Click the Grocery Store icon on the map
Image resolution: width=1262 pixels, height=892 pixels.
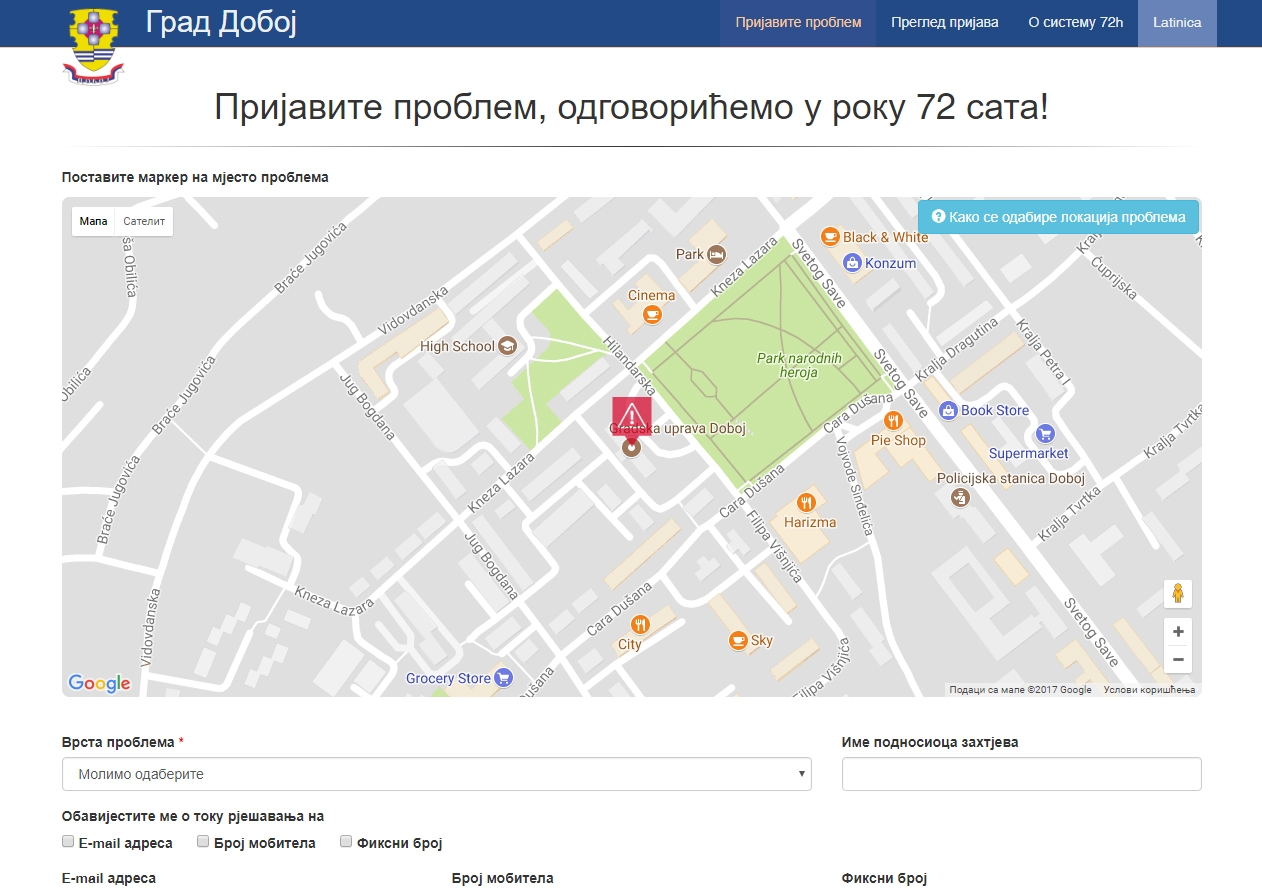pos(504,677)
